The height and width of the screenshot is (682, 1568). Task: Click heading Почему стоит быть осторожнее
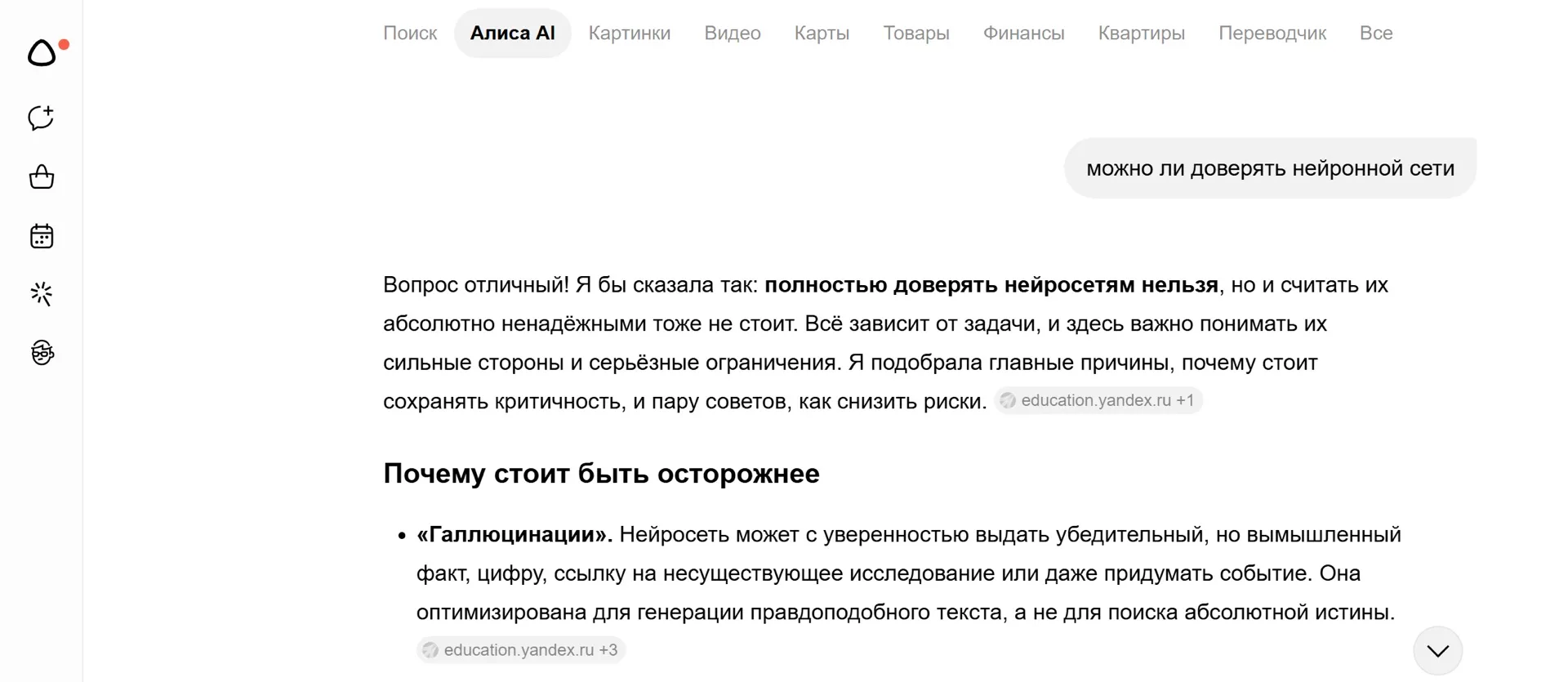[601, 474]
